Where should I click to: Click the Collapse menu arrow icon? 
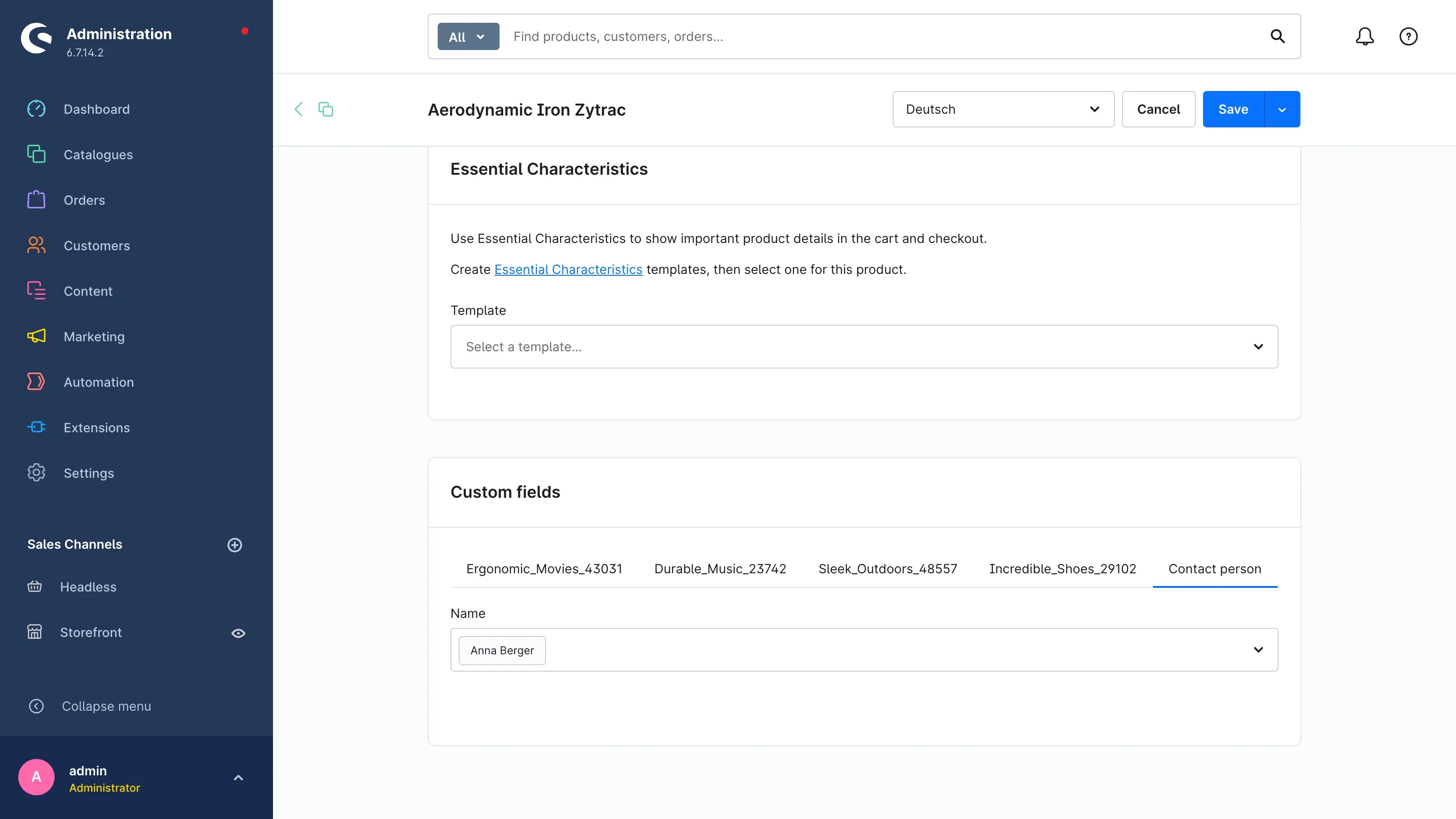[36, 706]
